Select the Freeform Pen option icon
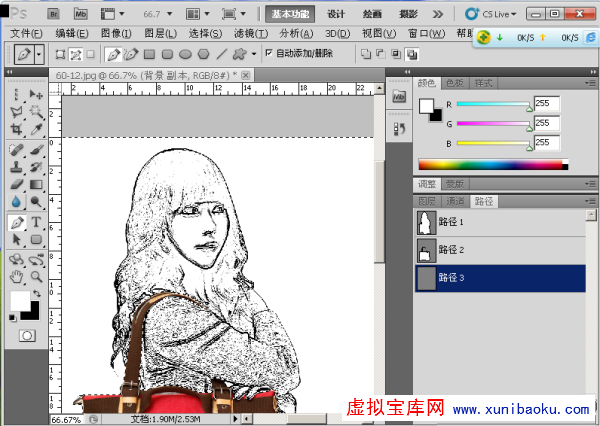Image resolution: width=600 pixels, height=426 pixels. pyautogui.click(x=130, y=54)
